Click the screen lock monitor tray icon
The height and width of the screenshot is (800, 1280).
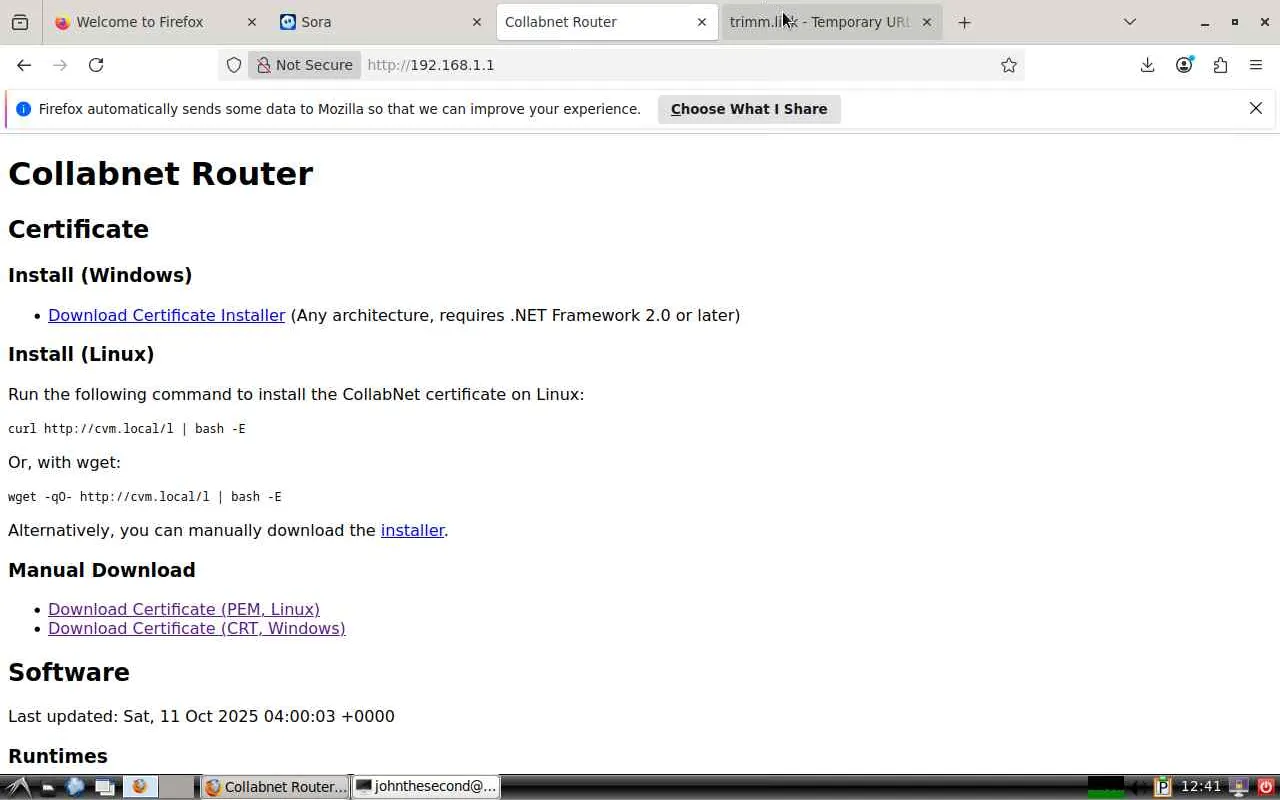(1239, 787)
